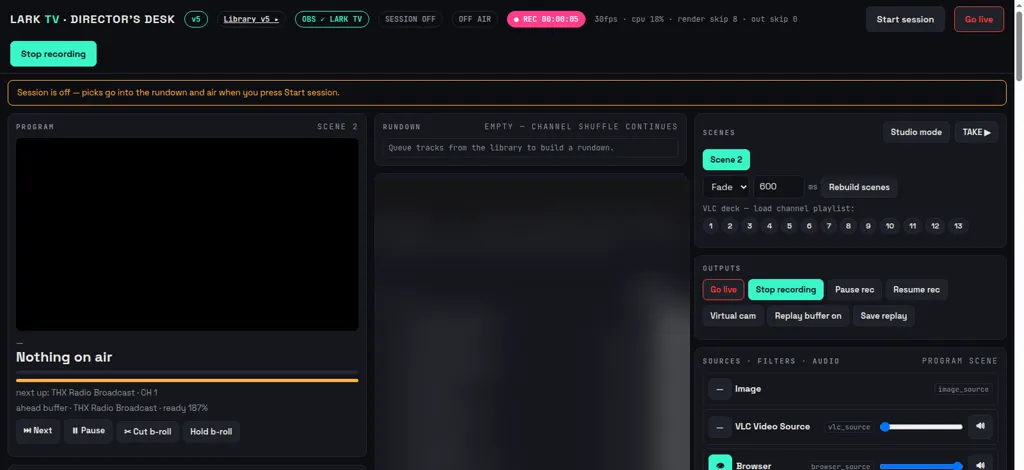Load channel playlist 2
Image resolution: width=1024 pixels, height=470 pixels.
tap(730, 226)
